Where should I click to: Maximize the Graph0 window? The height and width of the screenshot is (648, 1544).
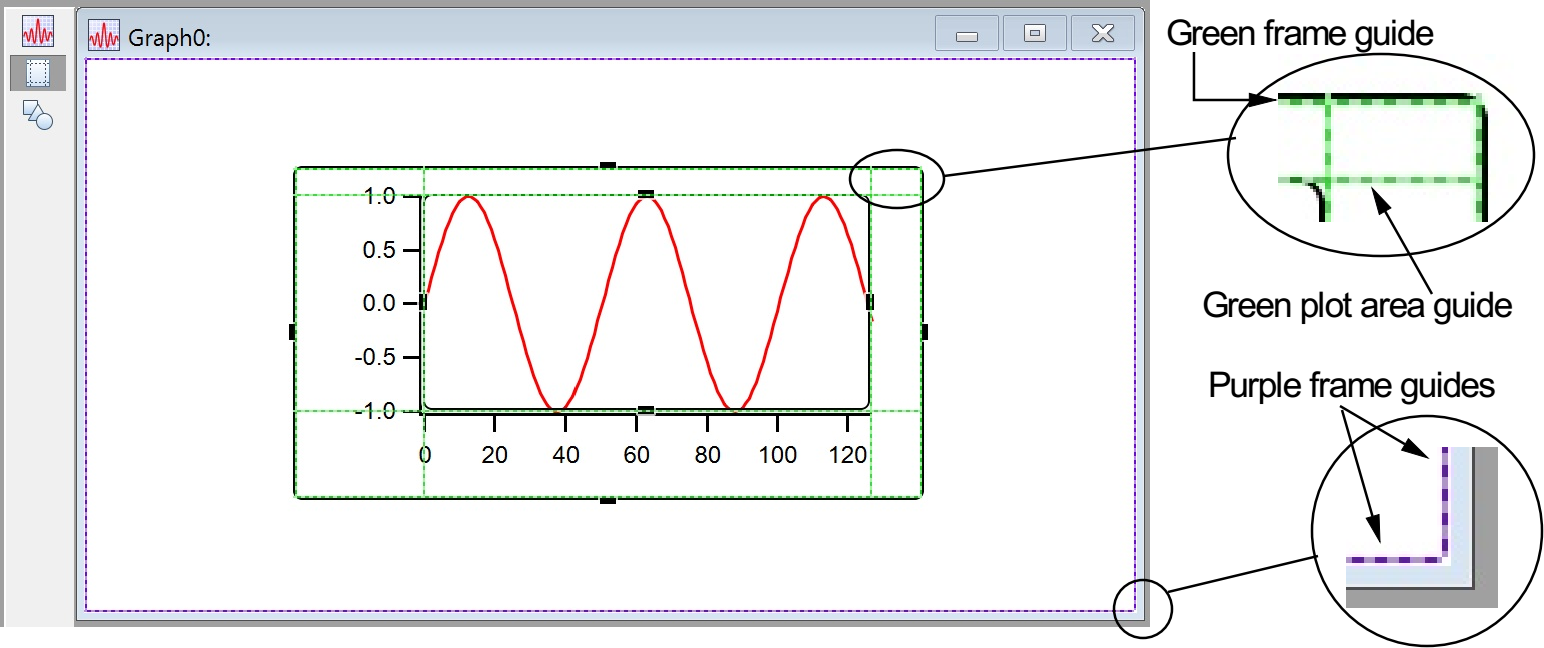click(1035, 35)
